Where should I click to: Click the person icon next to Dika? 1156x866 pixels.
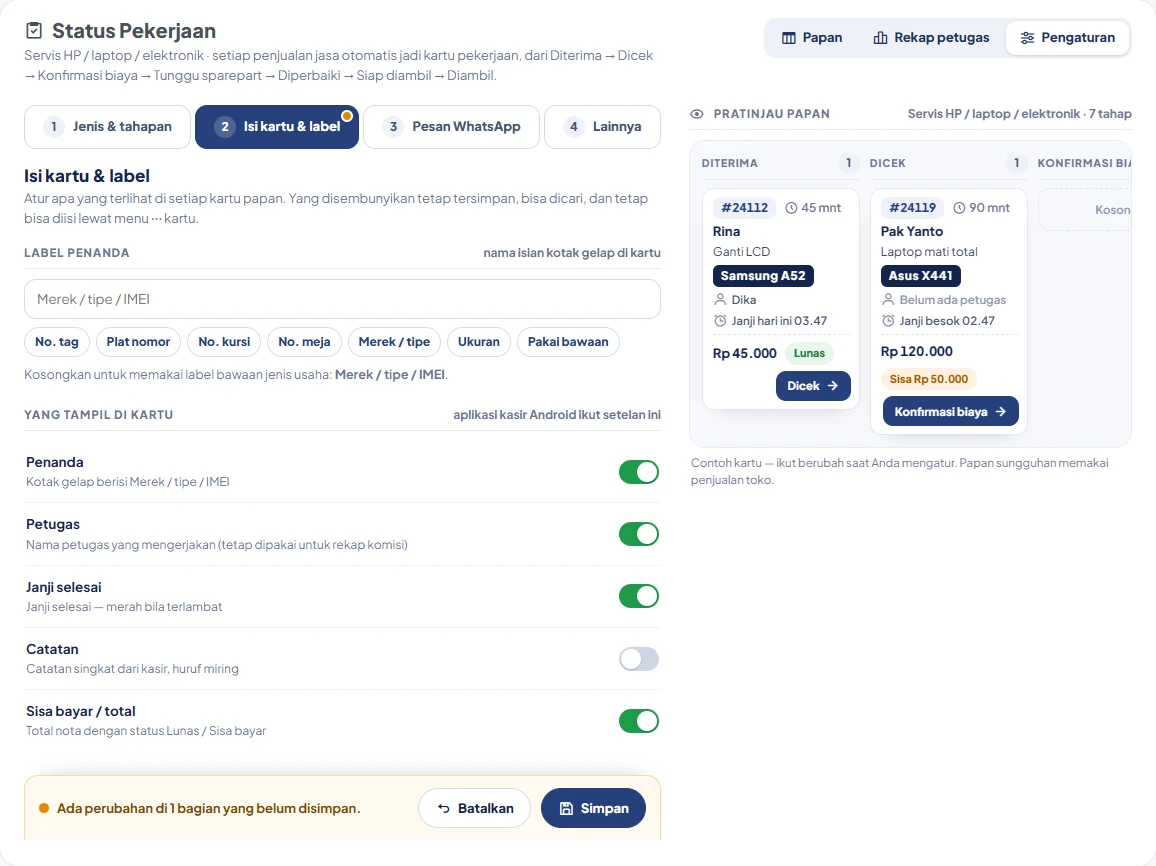click(x=720, y=299)
